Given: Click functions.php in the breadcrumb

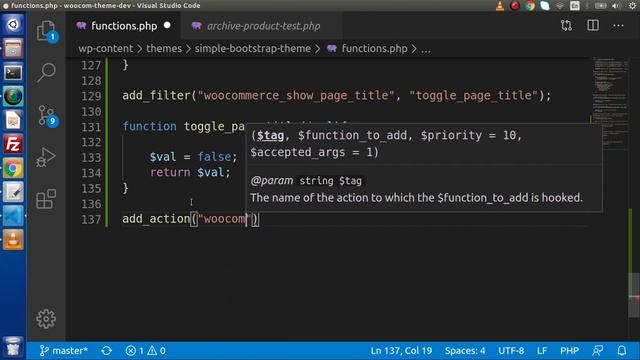Looking at the screenshot, I should (x=374, y=49).
